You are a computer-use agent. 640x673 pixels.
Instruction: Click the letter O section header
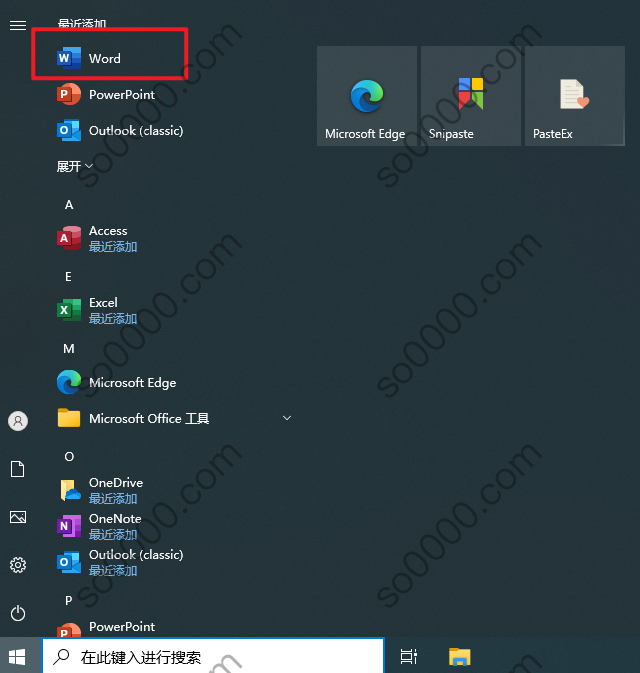69,457
